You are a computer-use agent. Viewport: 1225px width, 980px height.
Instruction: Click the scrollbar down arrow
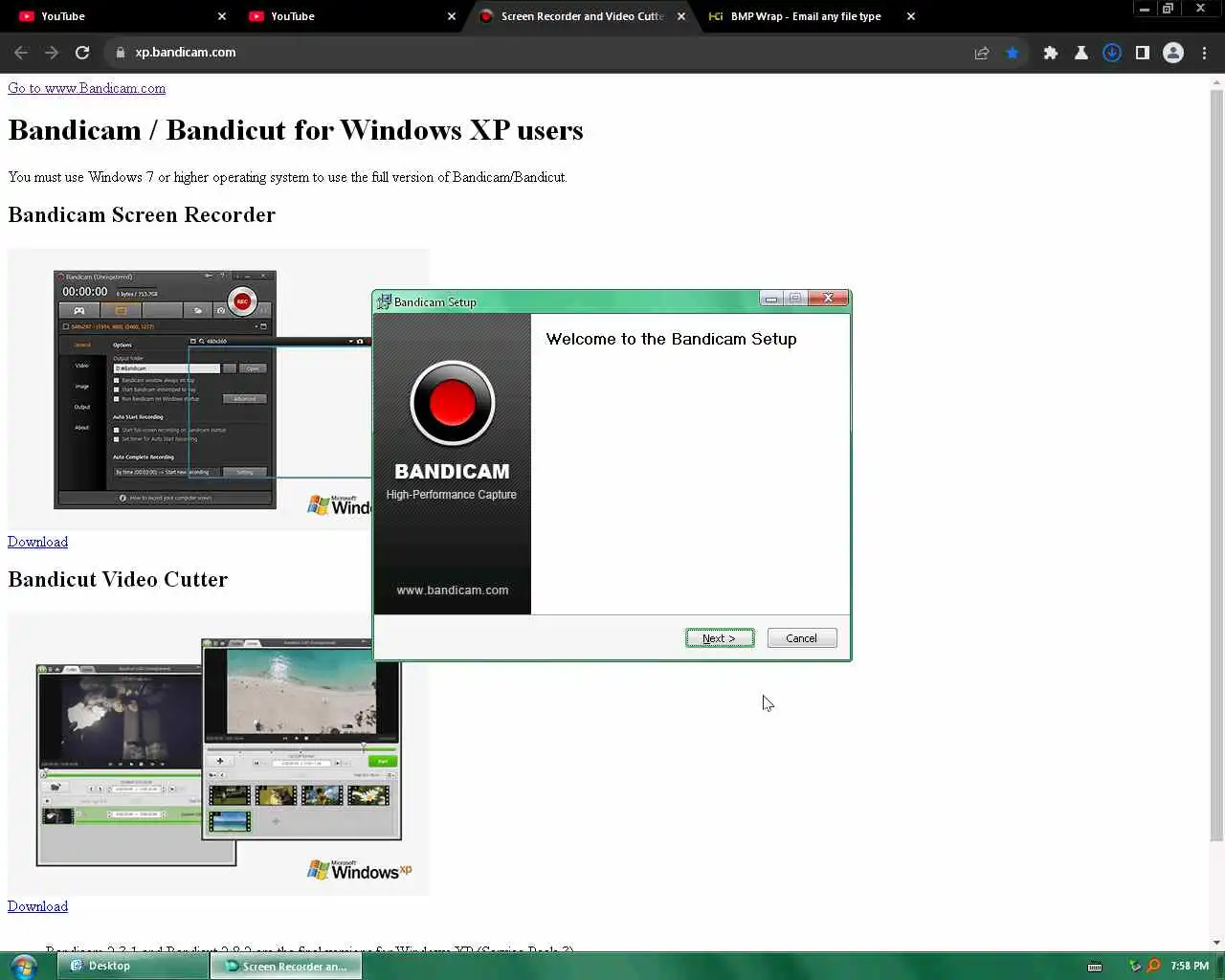pos(1216,942)
